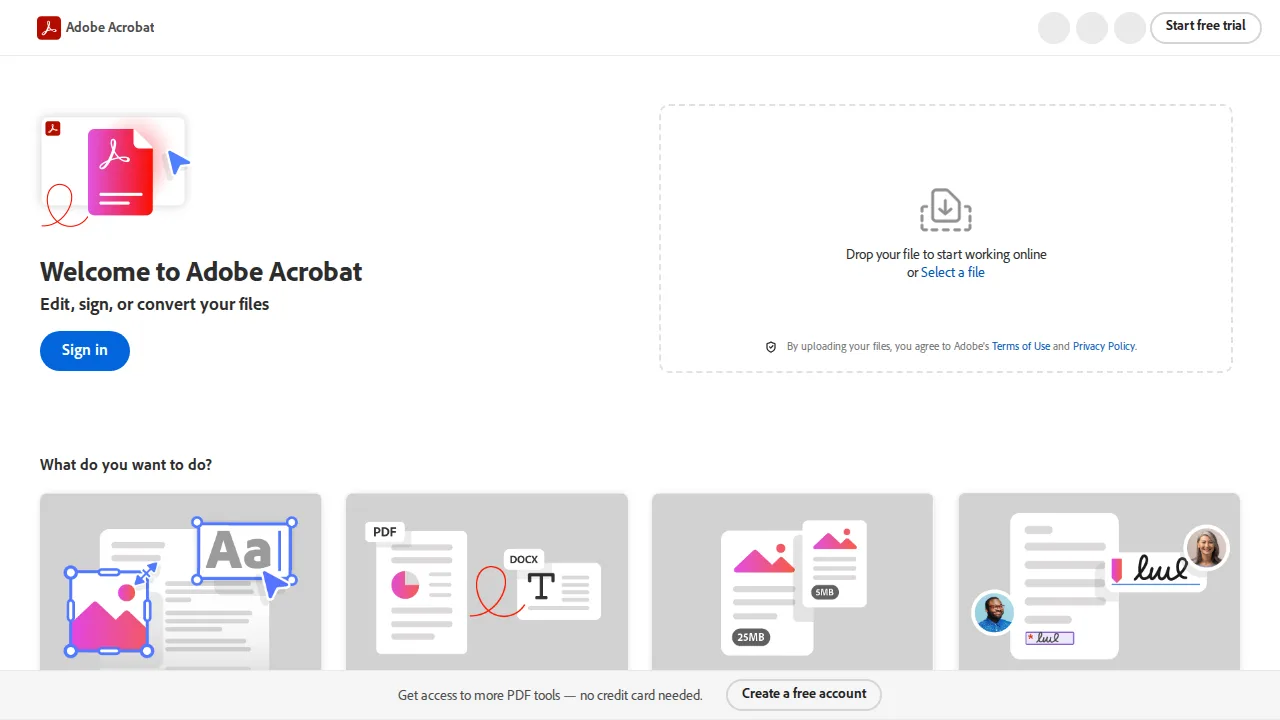Screen dimensions: 1280x720
Task: Click Create a free account button
Action: point(804,694)
